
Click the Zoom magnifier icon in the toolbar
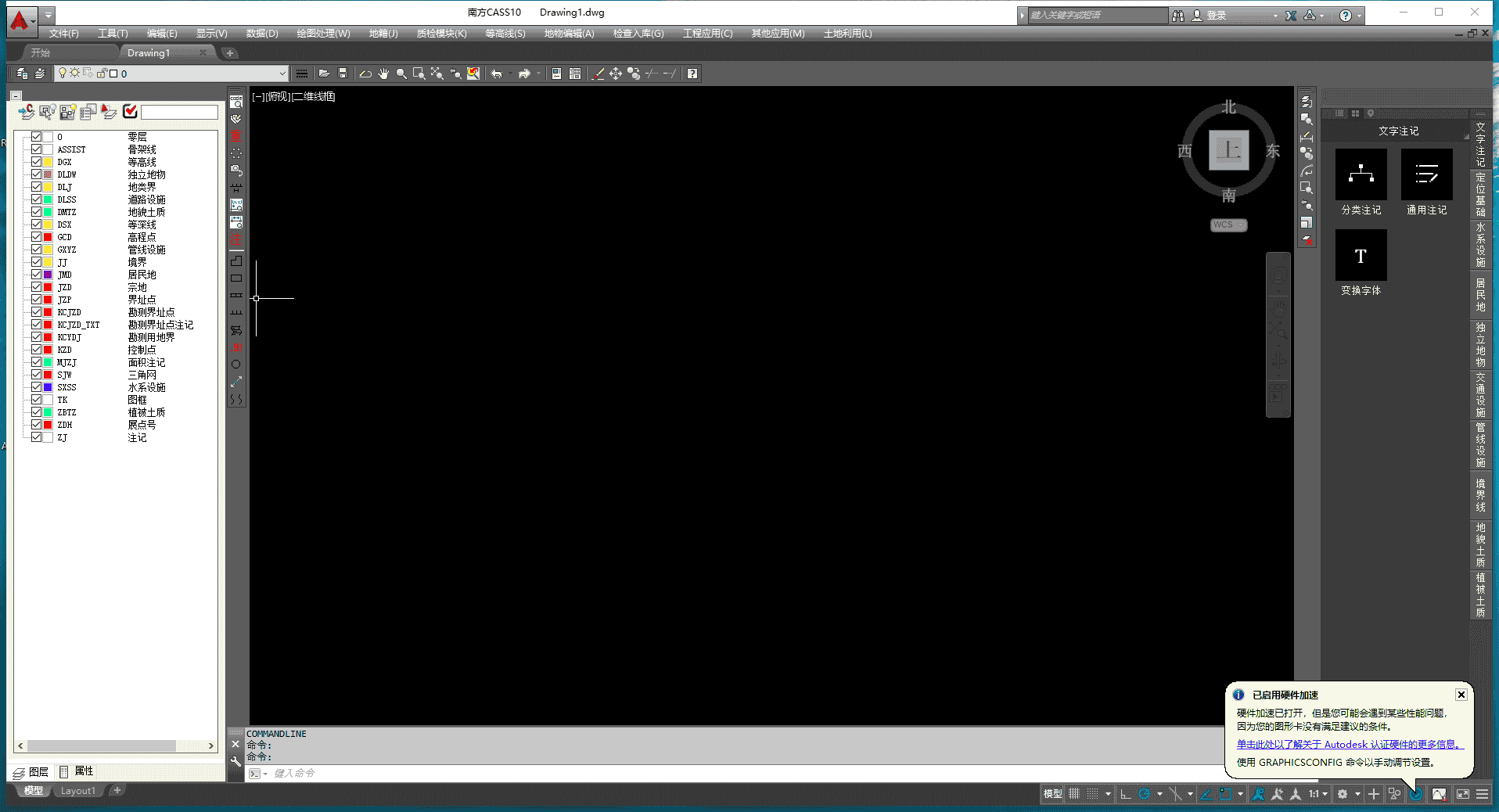(x=401, y=74)
